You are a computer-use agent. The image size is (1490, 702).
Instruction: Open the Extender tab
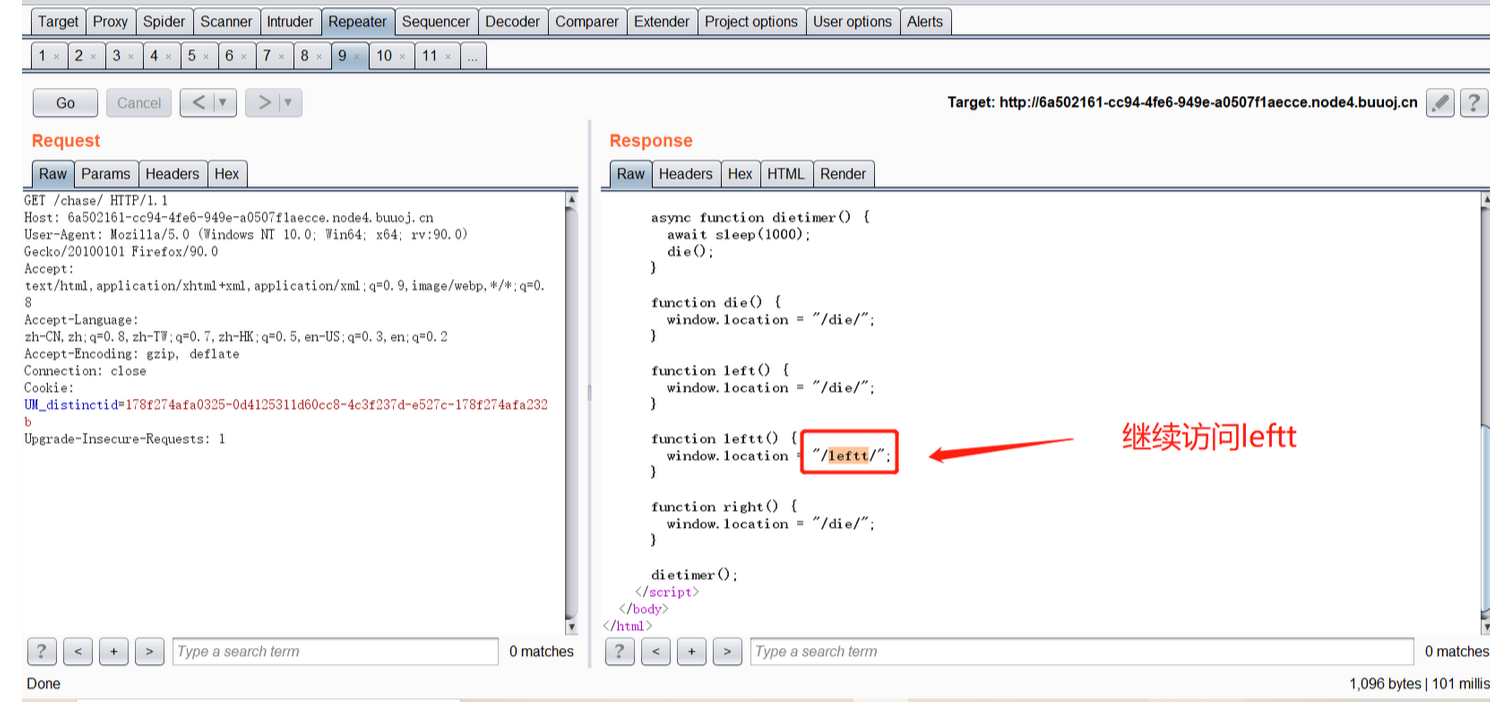662,21
